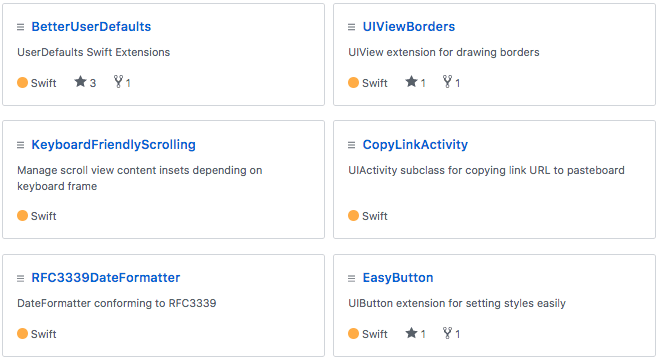The width and height of the screenshot is (658, 360).
Task: Open EasyButton fork count icon
Action: (x=448, y=333)
